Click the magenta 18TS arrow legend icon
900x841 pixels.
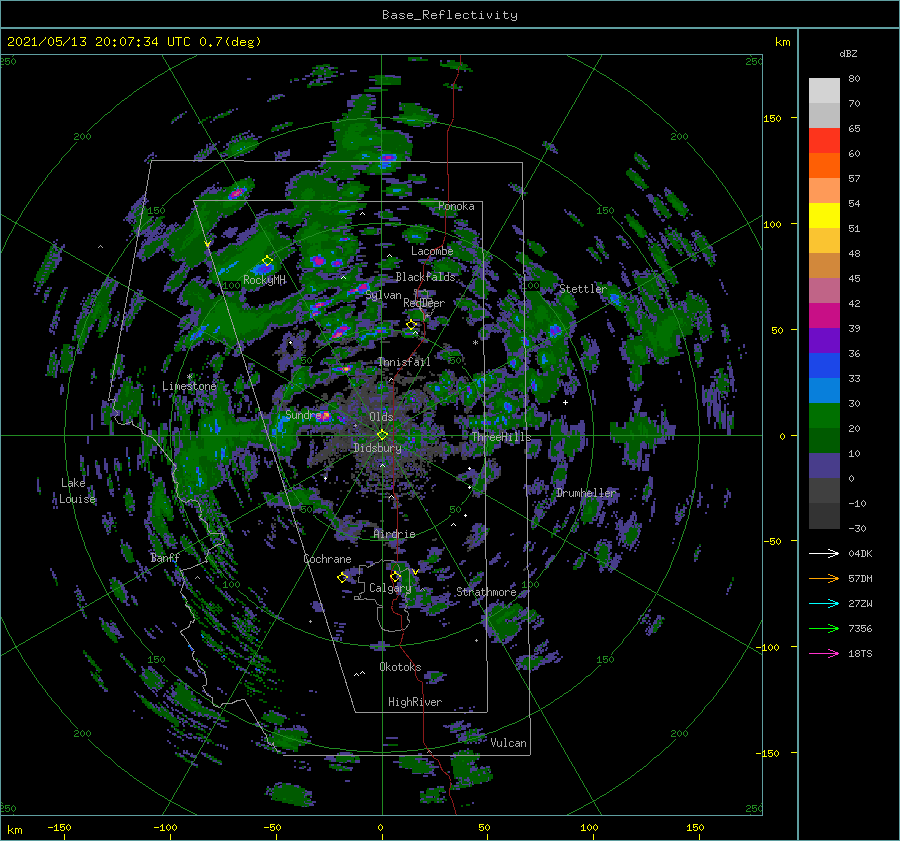tap(824, 653)
